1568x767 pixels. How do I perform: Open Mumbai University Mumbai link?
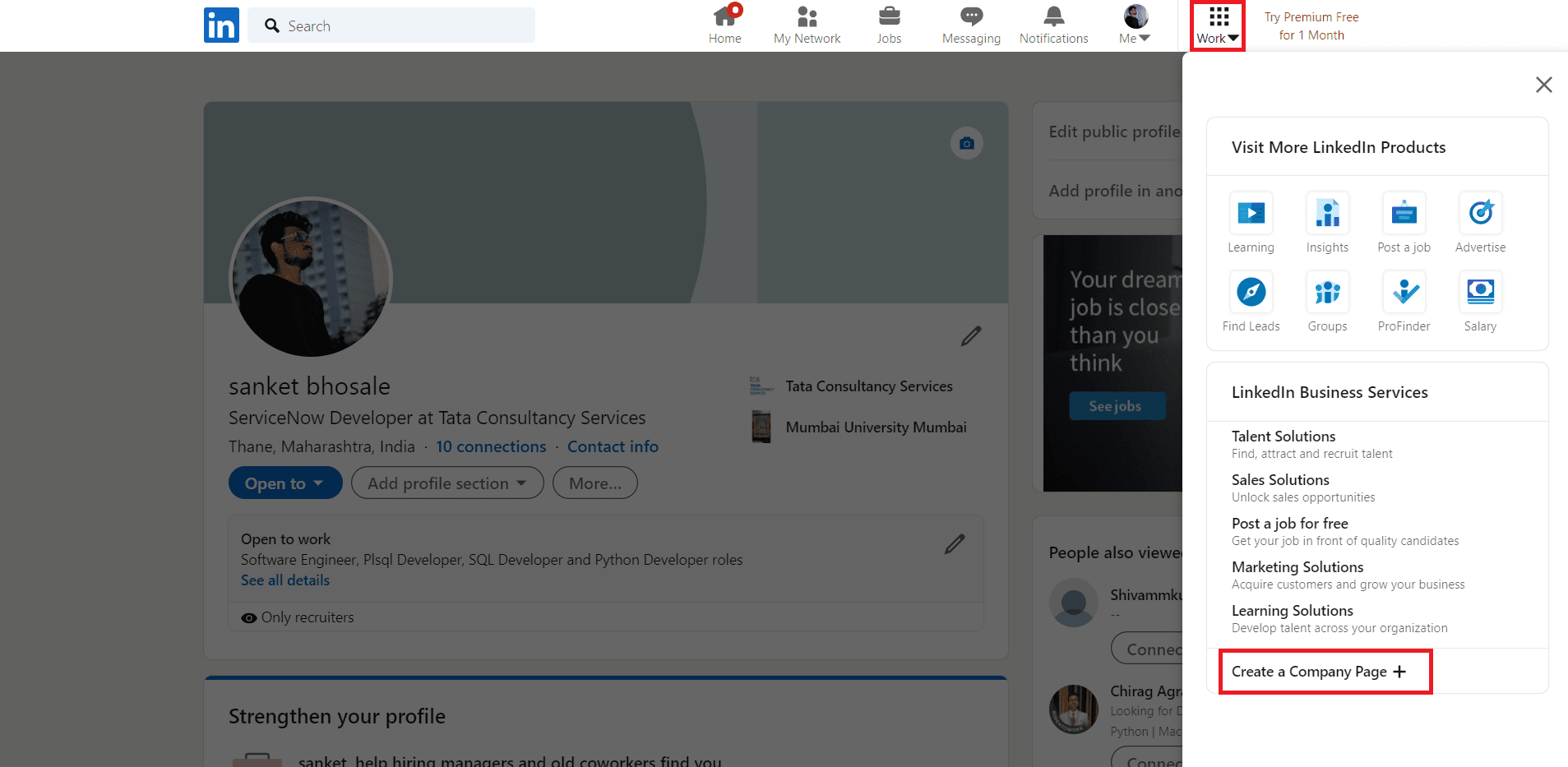(x=877, y=427)
